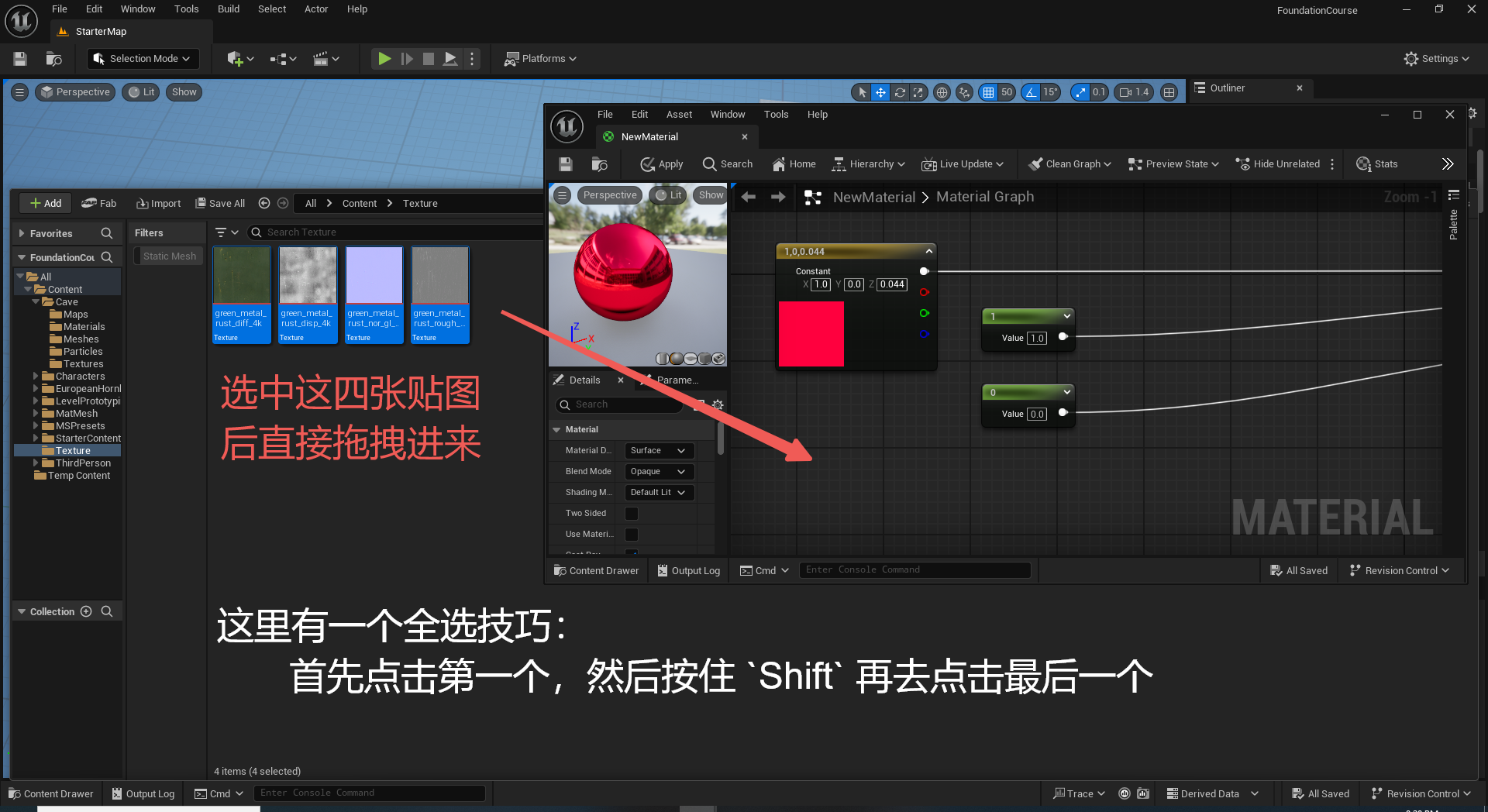Screen dimensions: 1488x812
Task: Open Browse to asset icon beside Save
Action: [x=54, y=59]
